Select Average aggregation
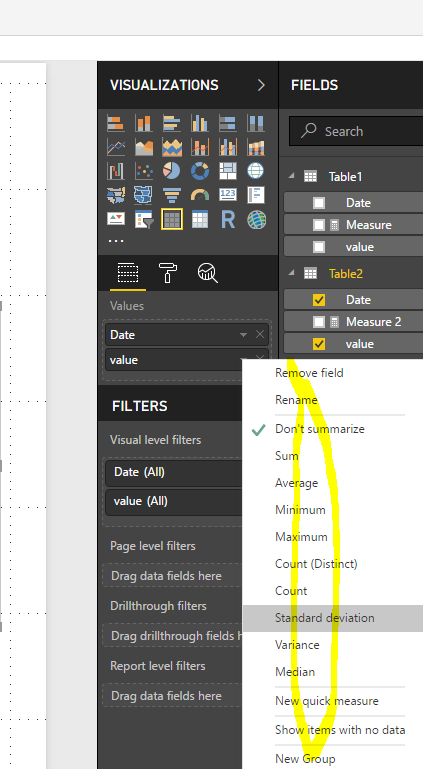 (x=296, y=483)
